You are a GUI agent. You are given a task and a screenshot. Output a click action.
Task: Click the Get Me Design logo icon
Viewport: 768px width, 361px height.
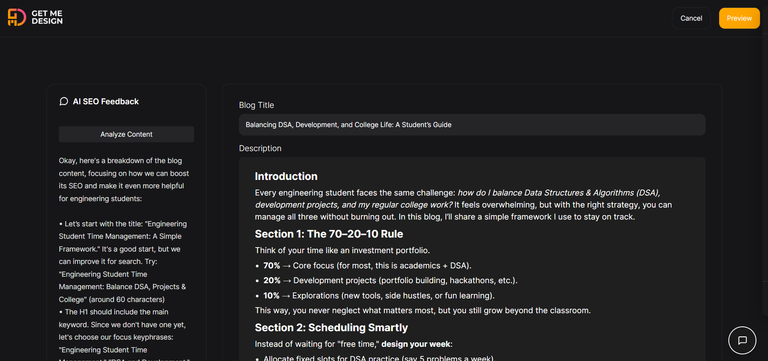(17, 18)
